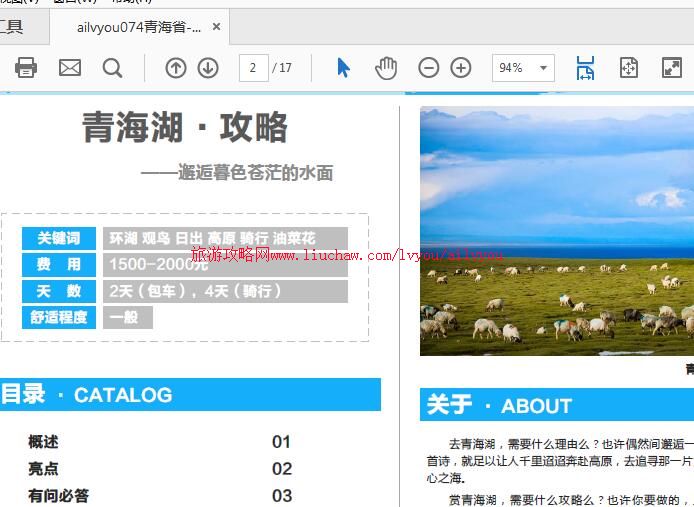The height and width of the screenshot is (507, 694).
Task: Toggle full screen read mode icon
Action: [672, 68]
